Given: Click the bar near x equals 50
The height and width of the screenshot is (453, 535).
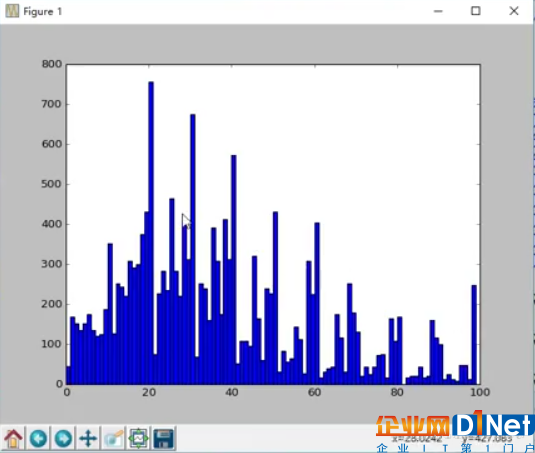Looking at the screenshot, I should 275,298.
